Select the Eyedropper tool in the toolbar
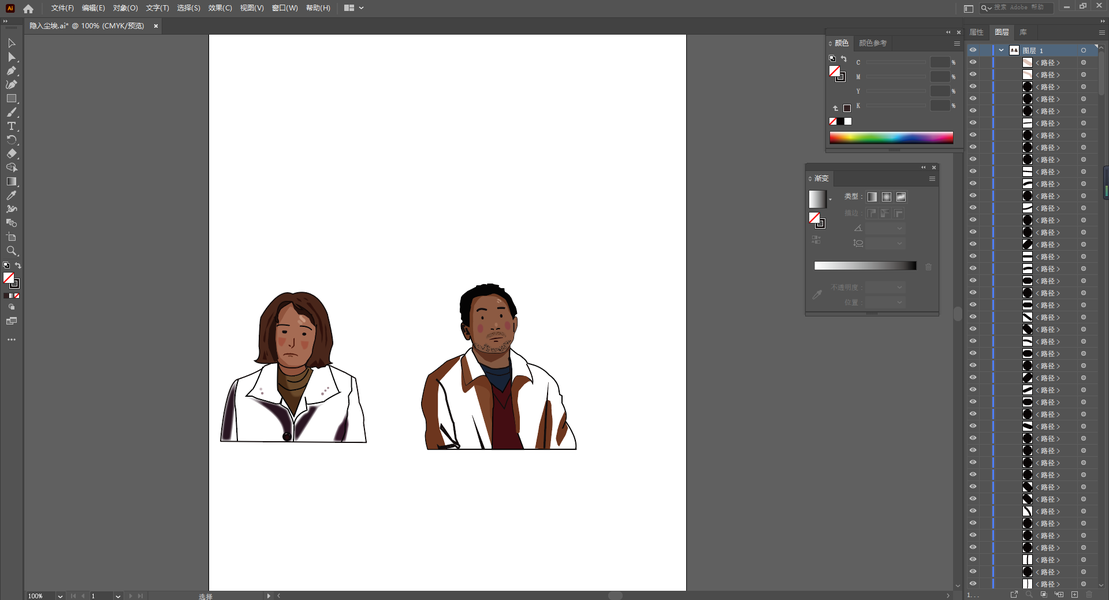Image resolution: width=1109 pixels, height=600 pixels. pos(11,195)
